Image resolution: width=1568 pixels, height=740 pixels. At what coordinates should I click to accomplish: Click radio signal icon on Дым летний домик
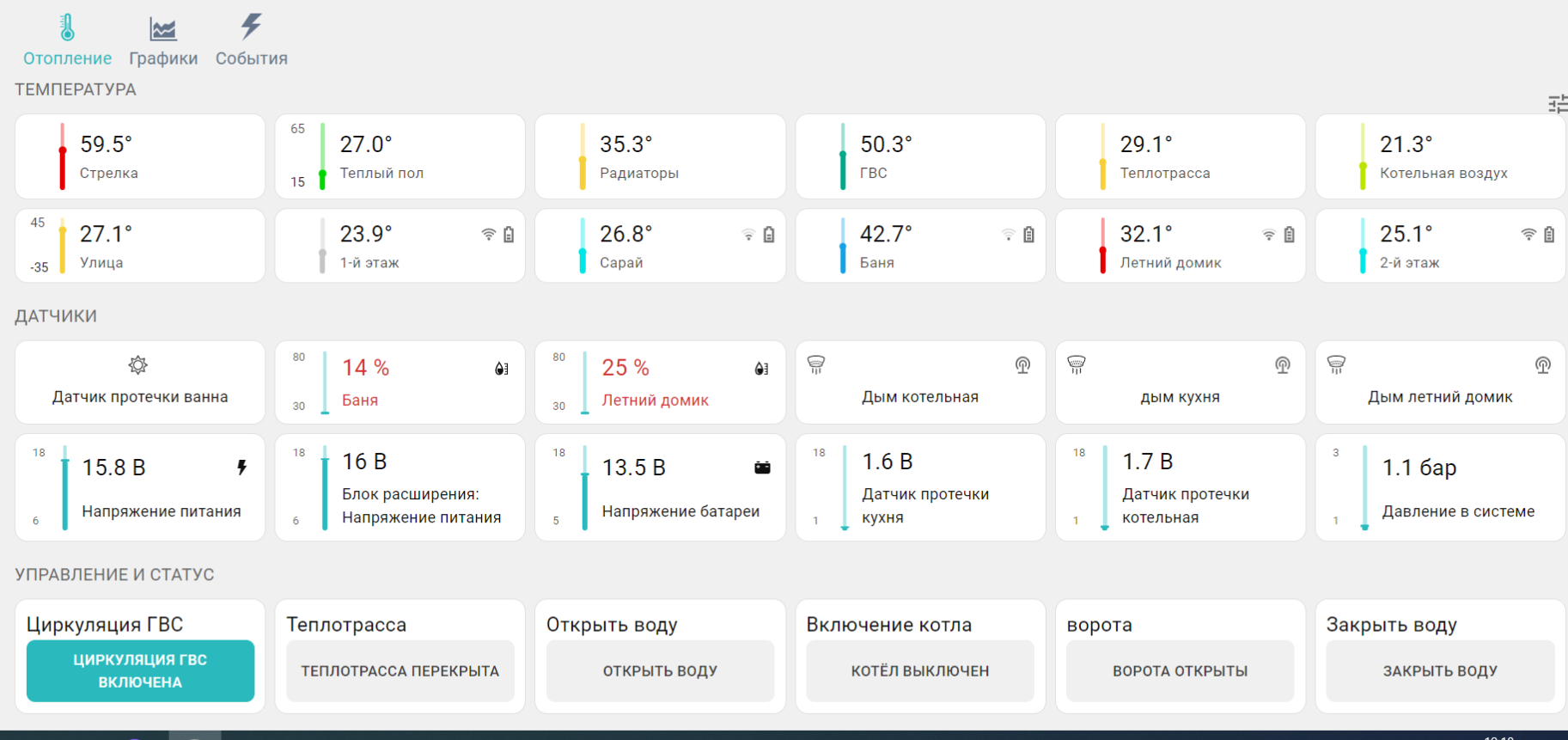pyautogui.click(x=1543, y=365)
